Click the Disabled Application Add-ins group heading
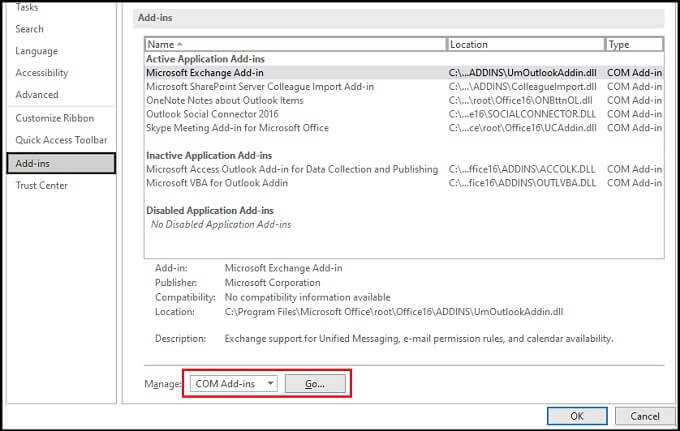680x431 pixels. [210, 210]
